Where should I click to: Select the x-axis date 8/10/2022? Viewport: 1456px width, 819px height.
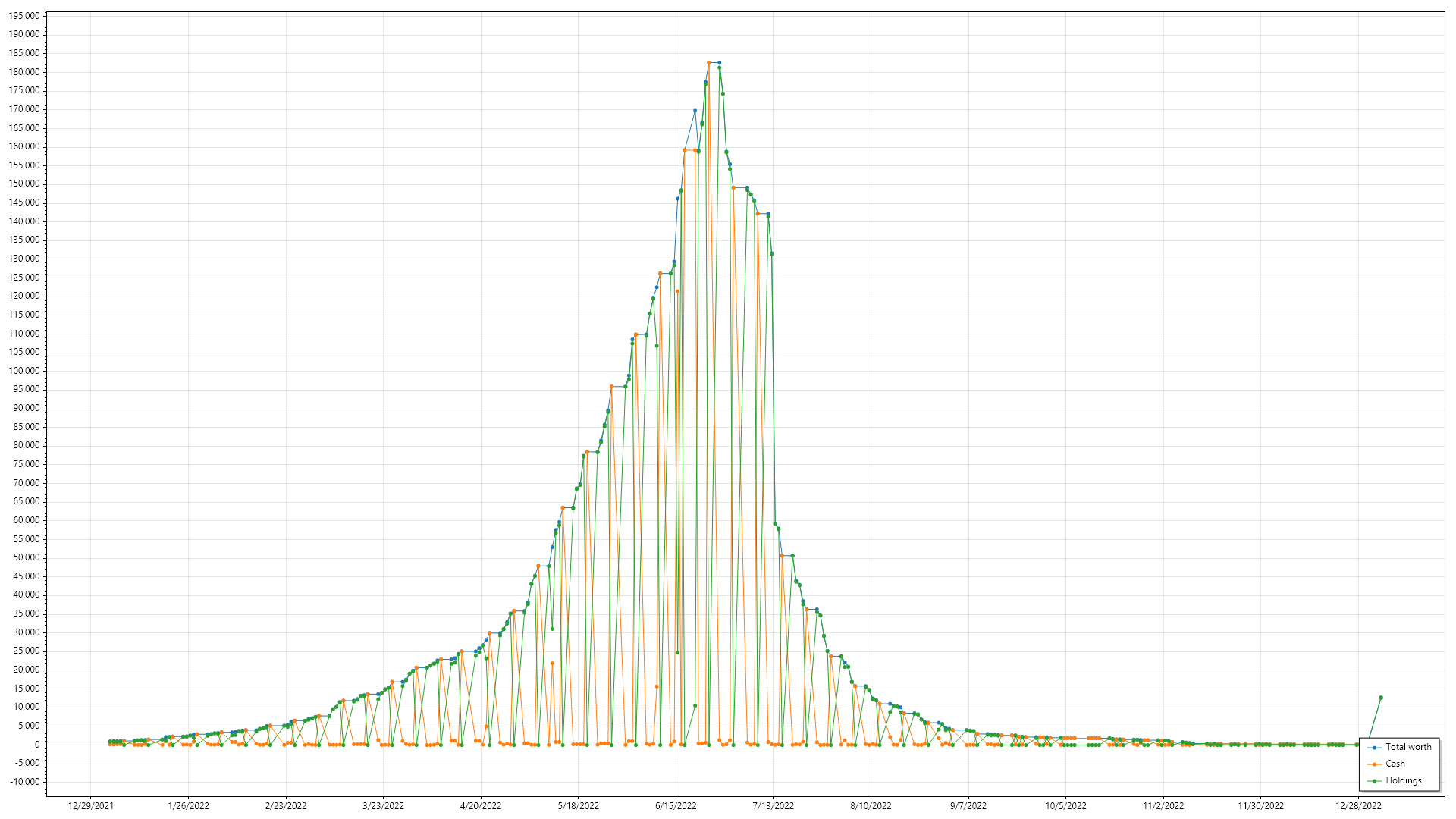pyautogui.click(x=871, y=806)
